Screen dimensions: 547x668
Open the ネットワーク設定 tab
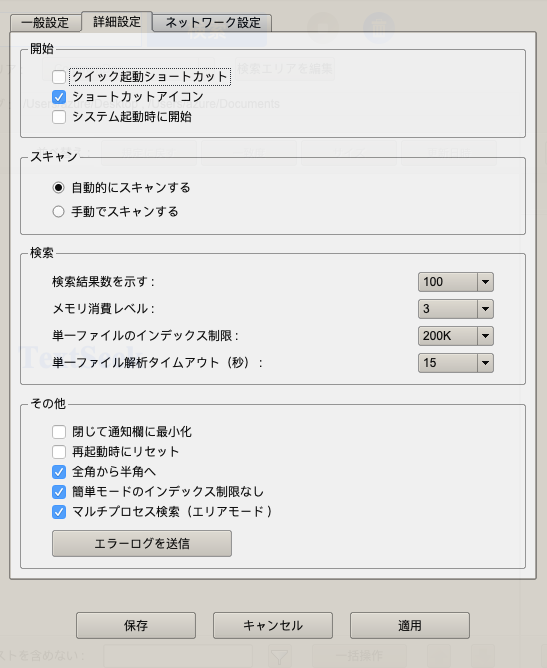[x=212, y=23]
